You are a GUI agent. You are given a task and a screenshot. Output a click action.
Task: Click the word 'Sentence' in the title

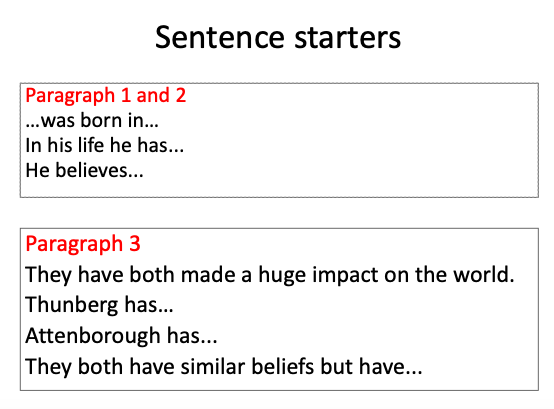click(x=220, y=38)
